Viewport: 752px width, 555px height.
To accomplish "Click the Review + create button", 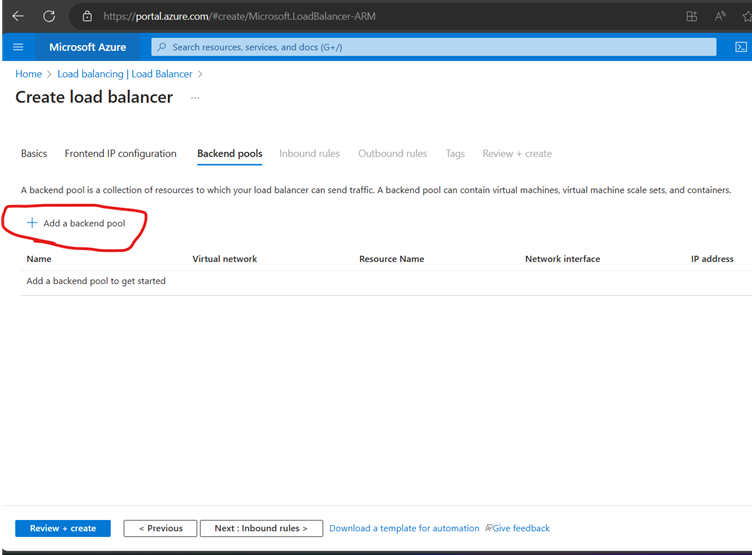I will click(63, 528).
